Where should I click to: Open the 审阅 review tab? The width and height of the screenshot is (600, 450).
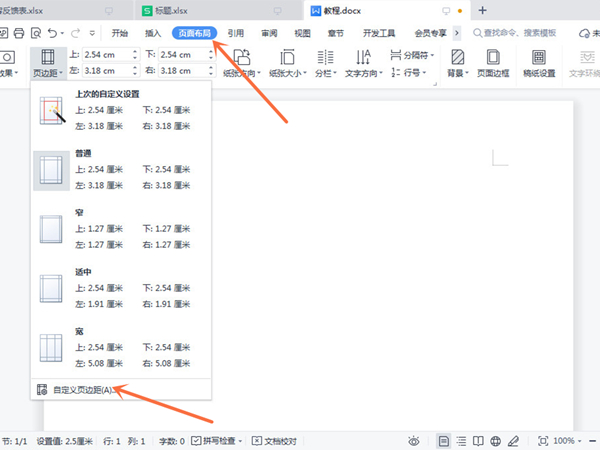click(x=269, y=33)
